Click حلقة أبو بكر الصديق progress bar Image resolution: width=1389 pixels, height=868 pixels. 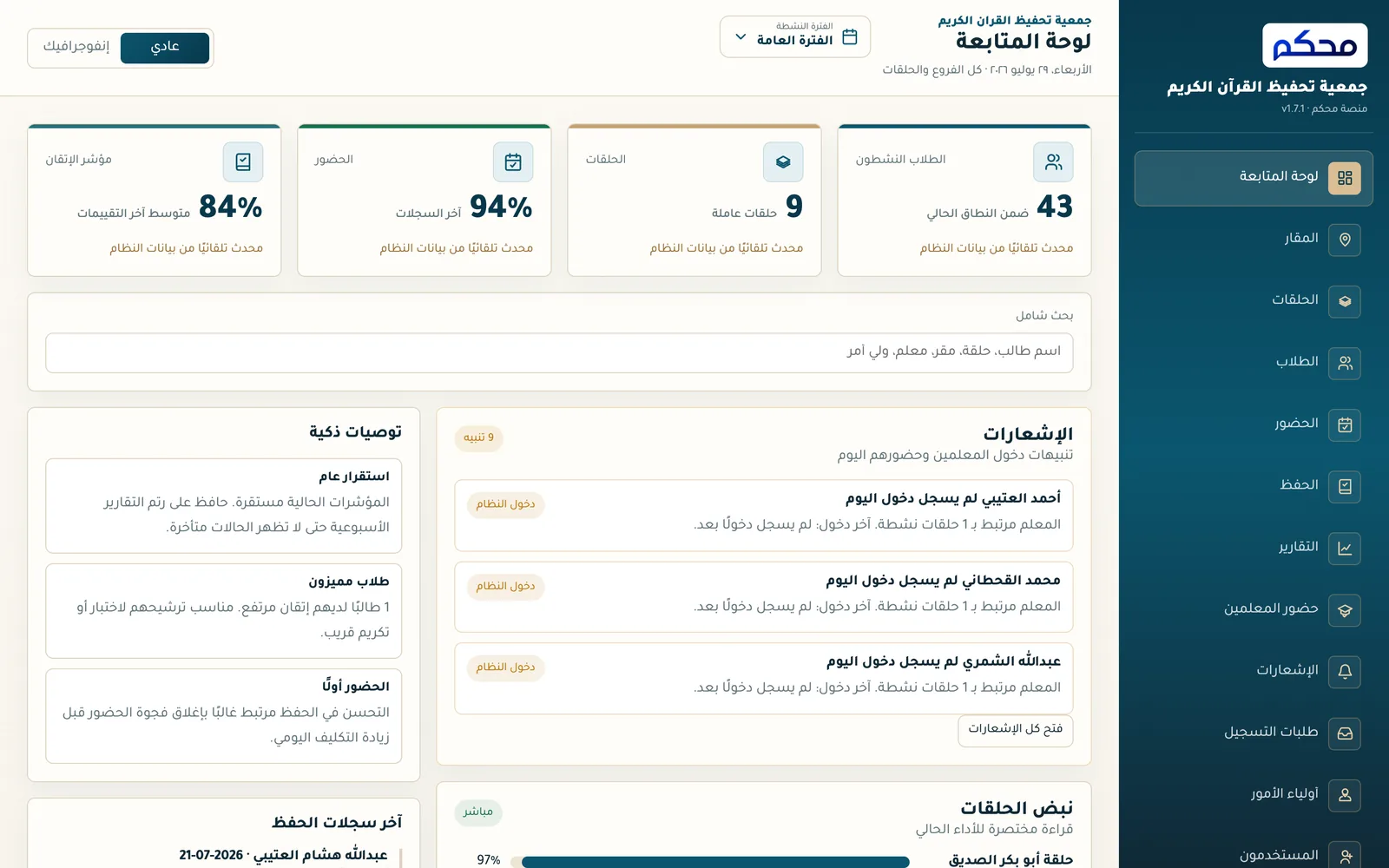710,862
